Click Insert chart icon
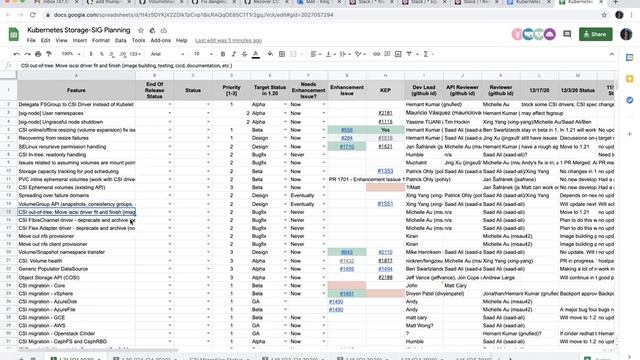The width and height of the screenshot is (640, 360). pos(398,54)
